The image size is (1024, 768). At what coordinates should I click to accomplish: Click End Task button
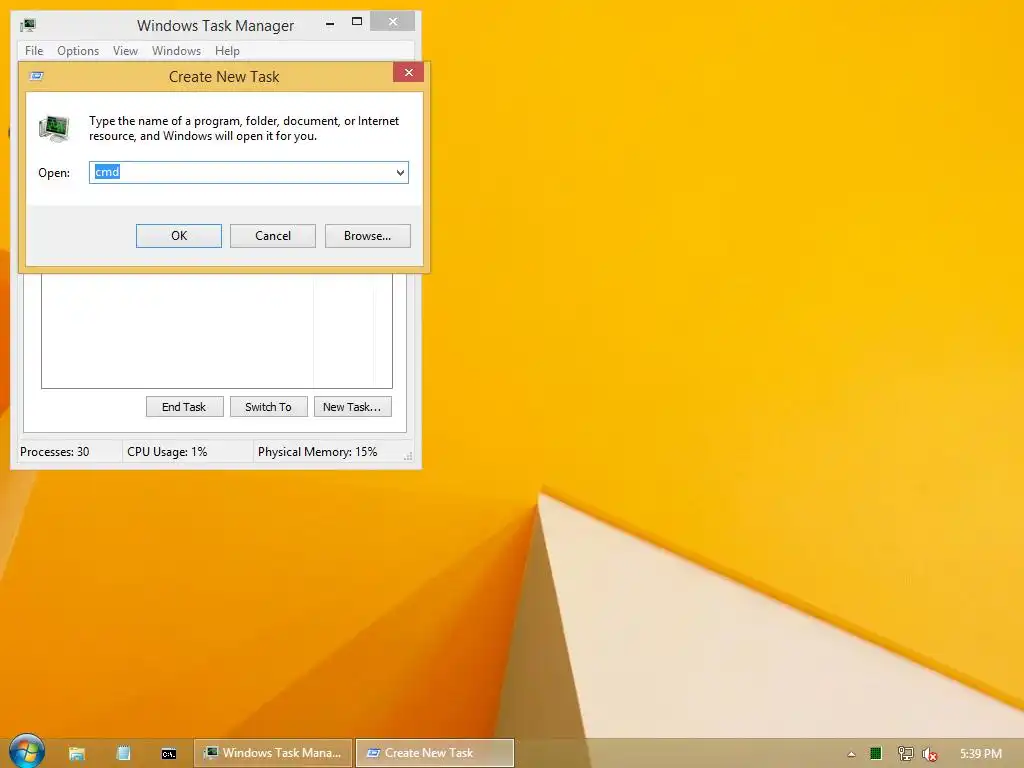pos(184,407)
